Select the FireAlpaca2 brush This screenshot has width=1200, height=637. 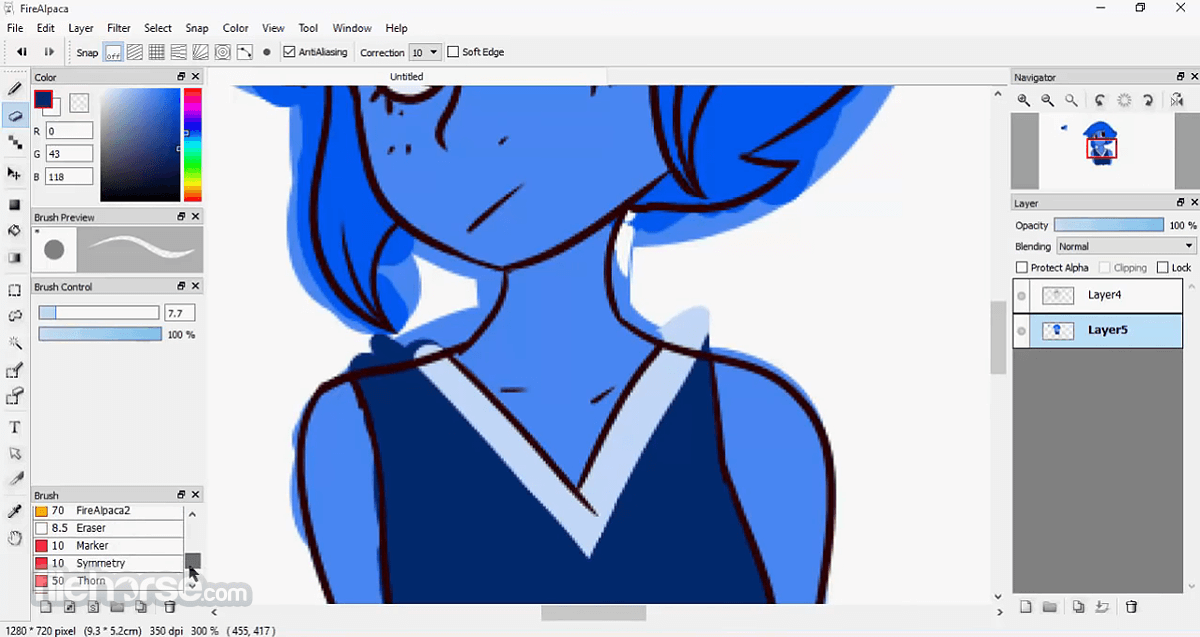point(108,511)
